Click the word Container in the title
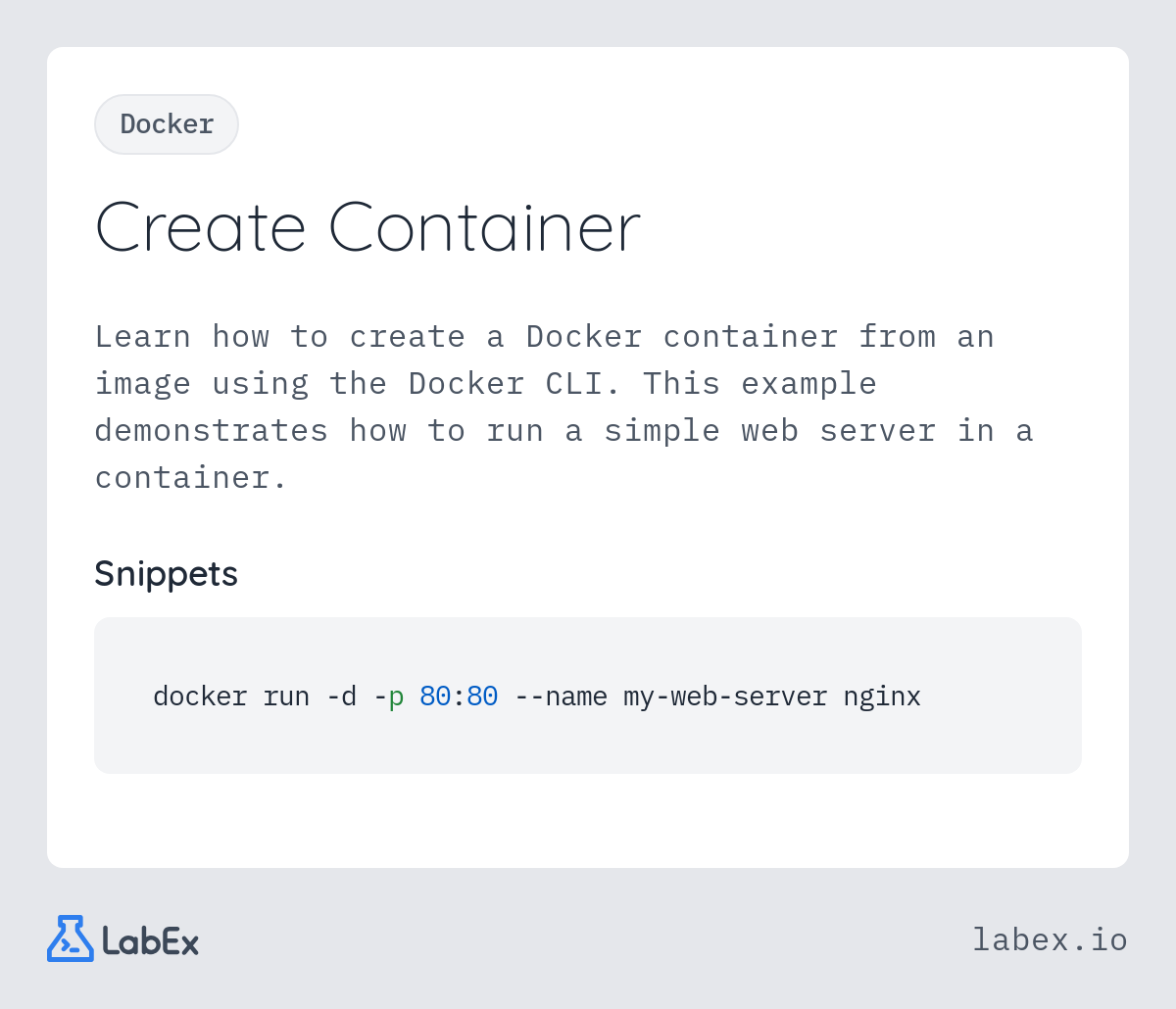This screenshot has height=1009, width=1176. pos(484,227)
